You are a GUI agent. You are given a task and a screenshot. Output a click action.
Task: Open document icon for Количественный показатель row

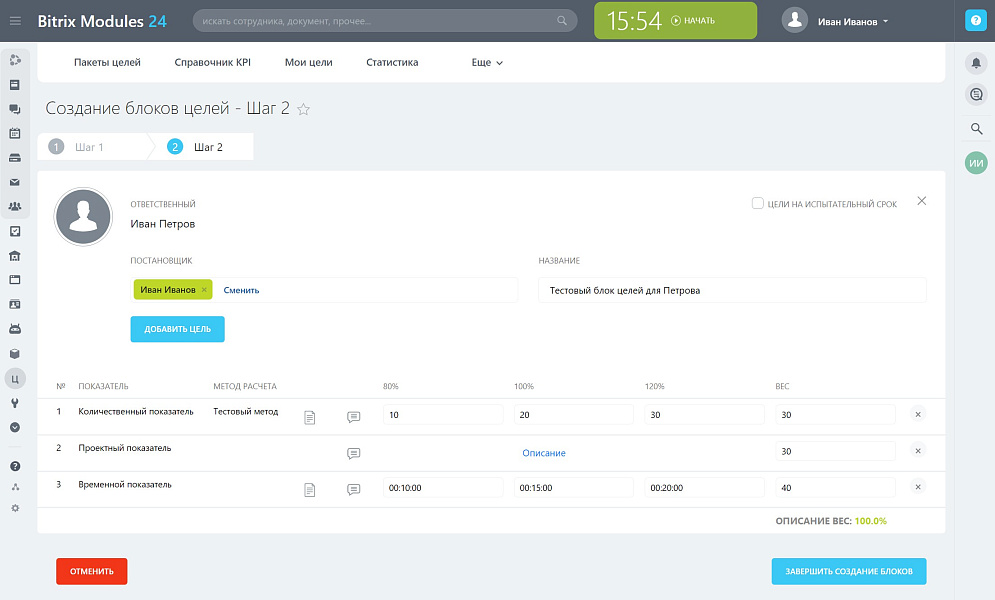point(309,417)
